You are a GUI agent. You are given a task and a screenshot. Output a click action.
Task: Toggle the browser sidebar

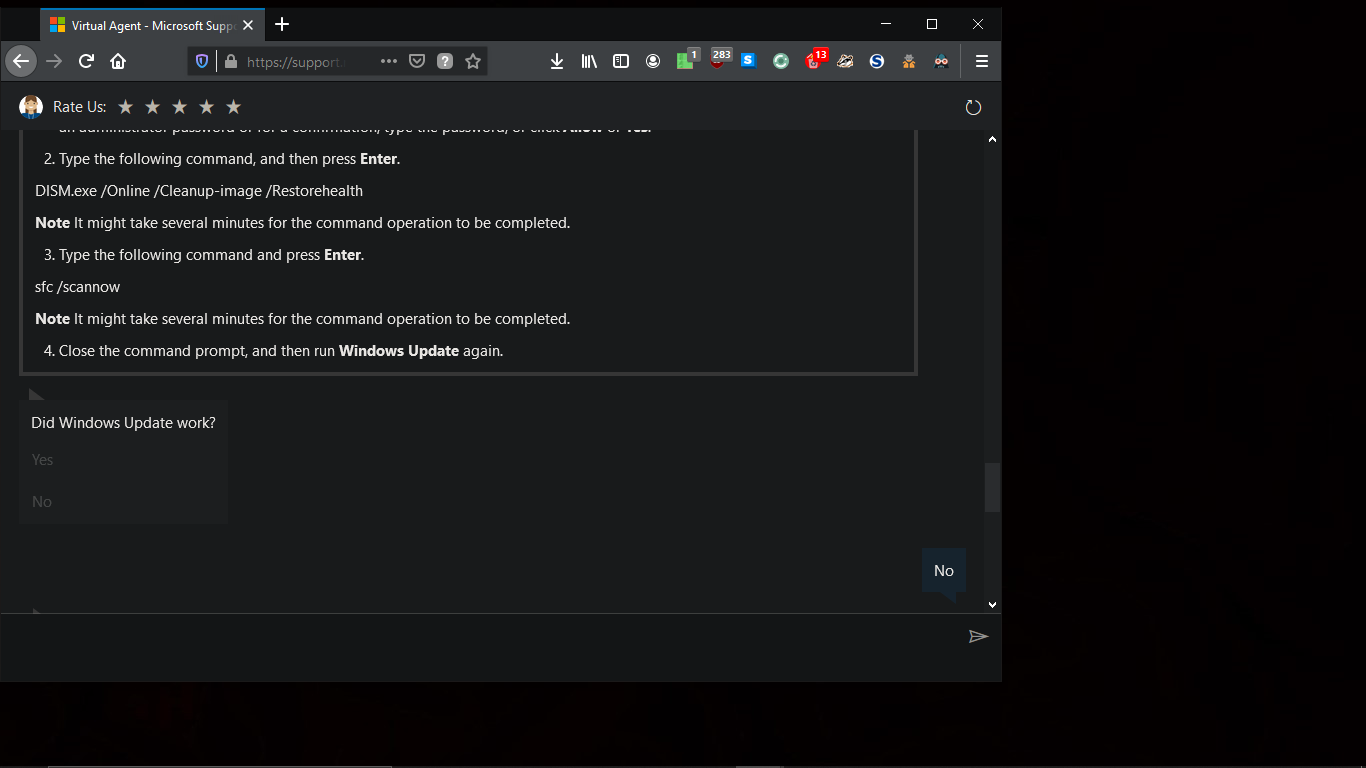[x=621, y=61]
